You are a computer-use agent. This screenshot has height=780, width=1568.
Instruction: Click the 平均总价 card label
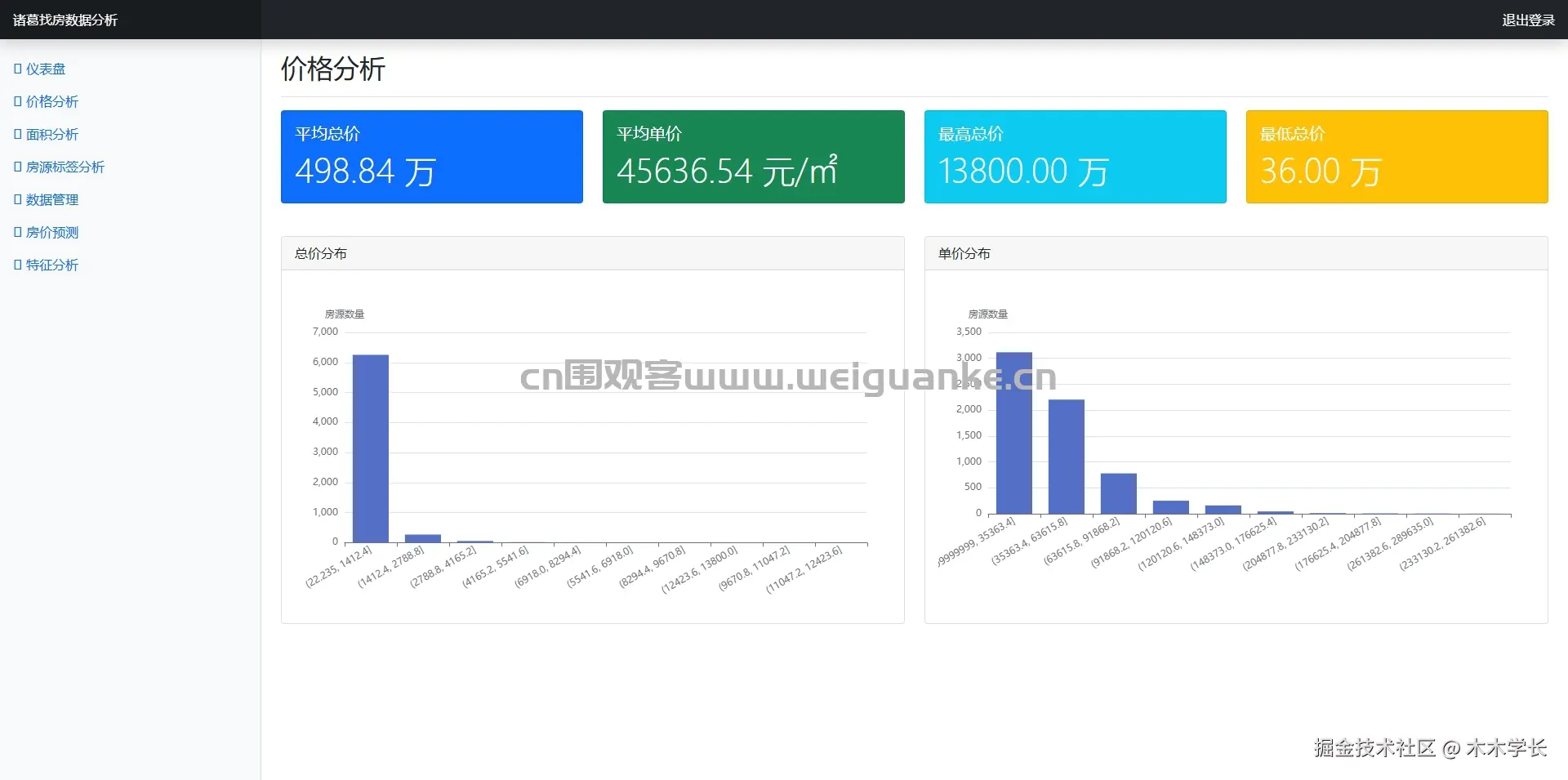[x=327, y=134]
